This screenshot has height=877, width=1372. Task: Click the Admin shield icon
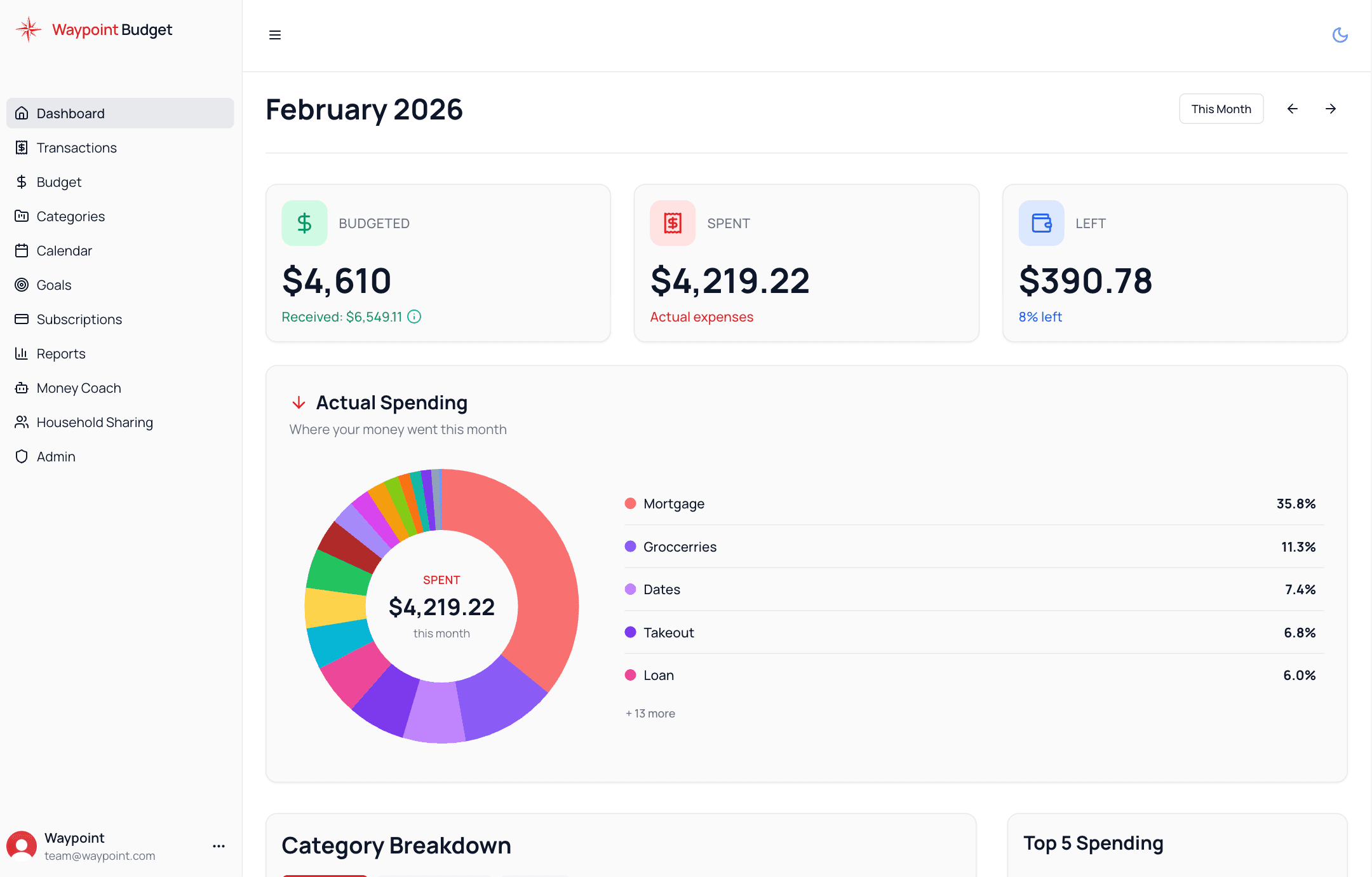pos(22,456)
